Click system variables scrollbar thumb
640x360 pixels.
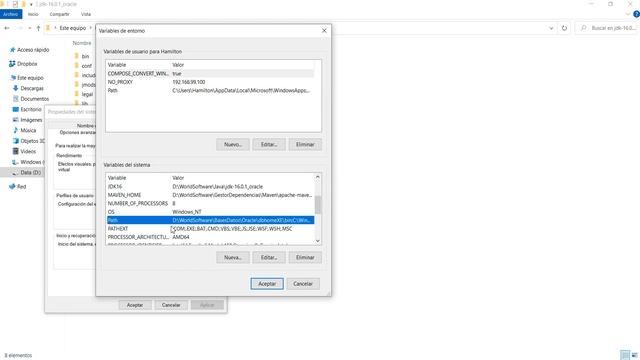click(x=318, y=204)
